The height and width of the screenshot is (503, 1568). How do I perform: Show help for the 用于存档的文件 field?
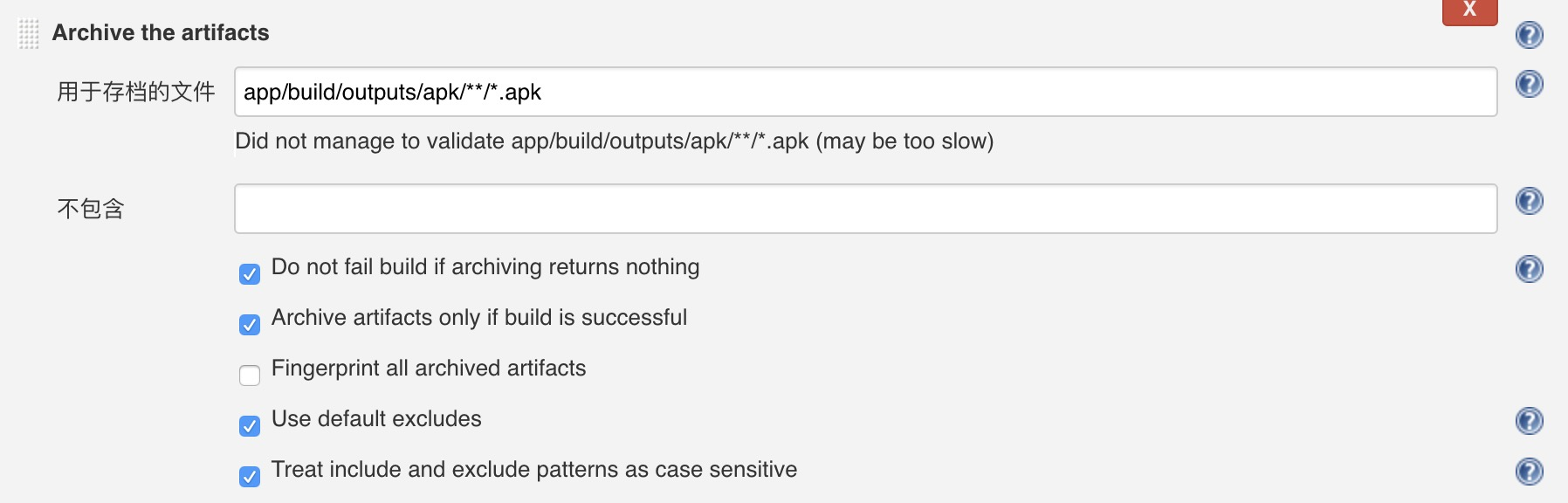pyautogui.click(x=1529, y=84)
